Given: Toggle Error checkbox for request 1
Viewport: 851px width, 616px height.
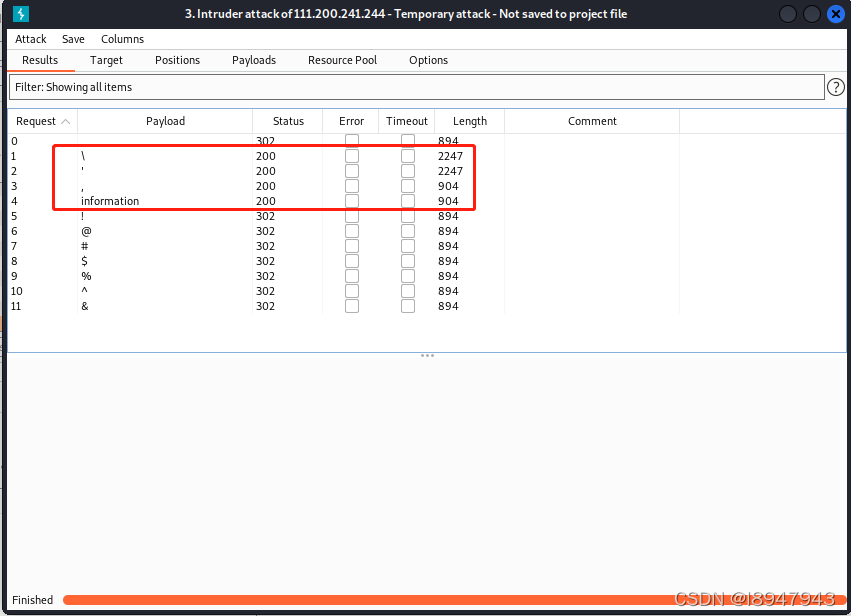Looking at the screenshot, I should pos(352,156).
